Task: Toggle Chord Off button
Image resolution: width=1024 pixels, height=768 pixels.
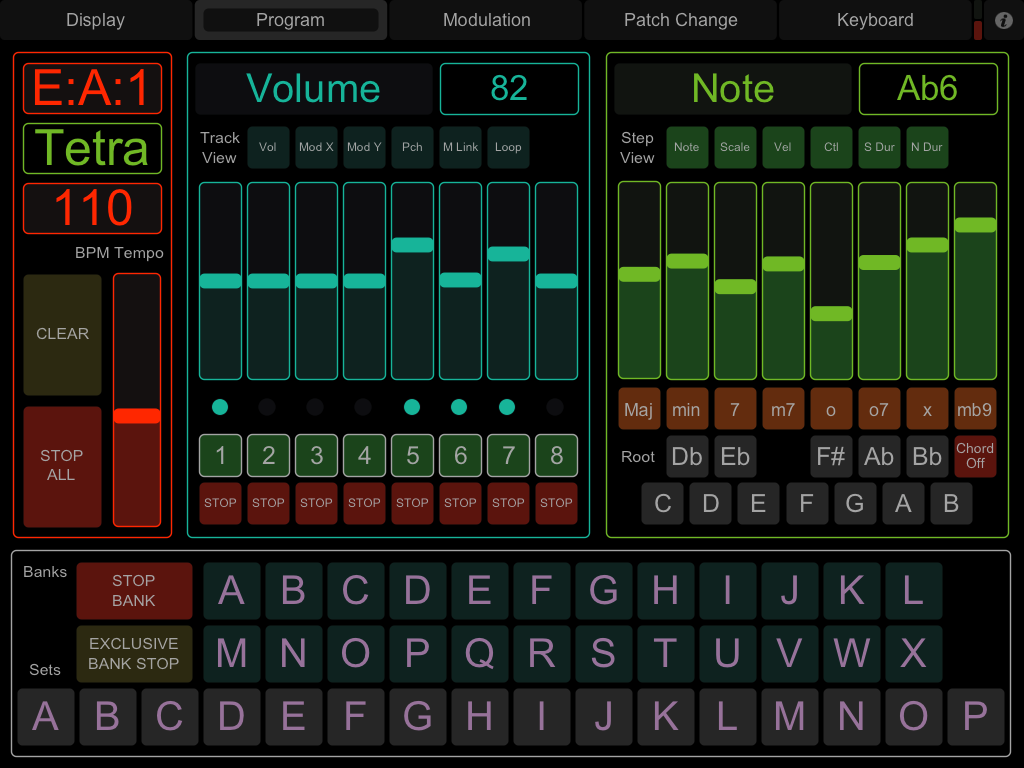Action: coord(975,456)
